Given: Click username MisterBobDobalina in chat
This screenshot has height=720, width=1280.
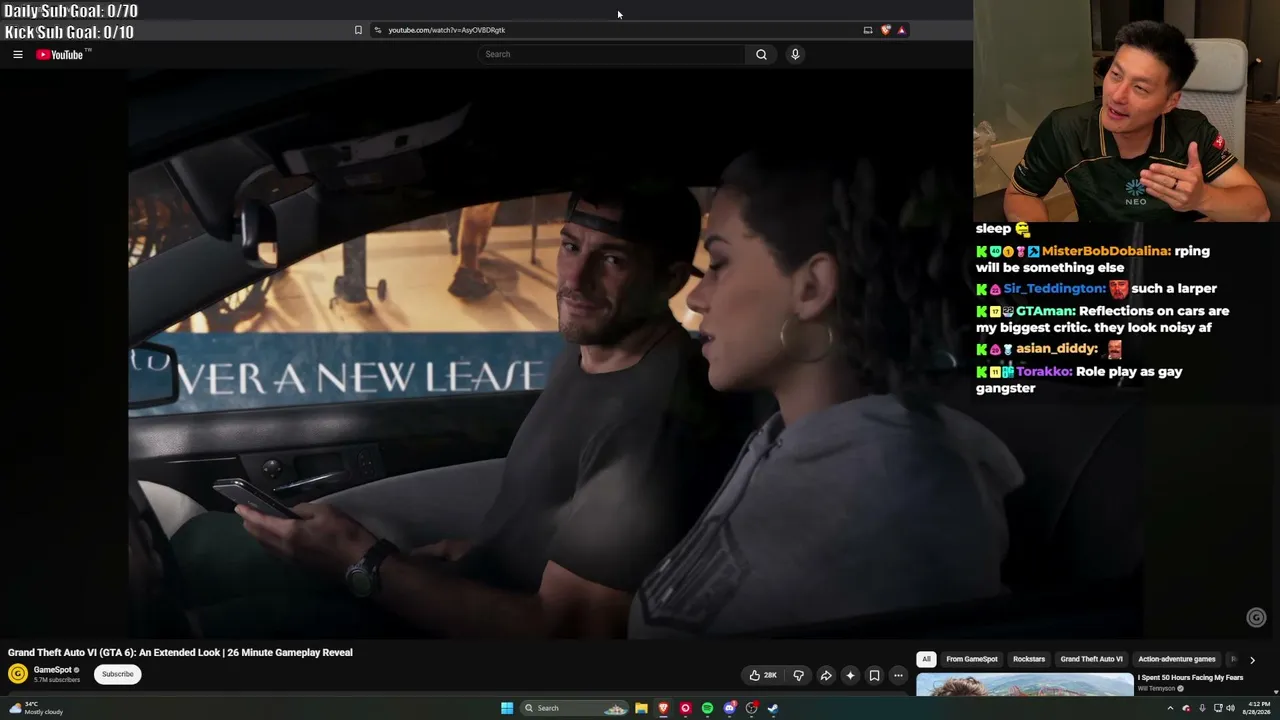Looking at the screenshot, I should click(1106, 251).
